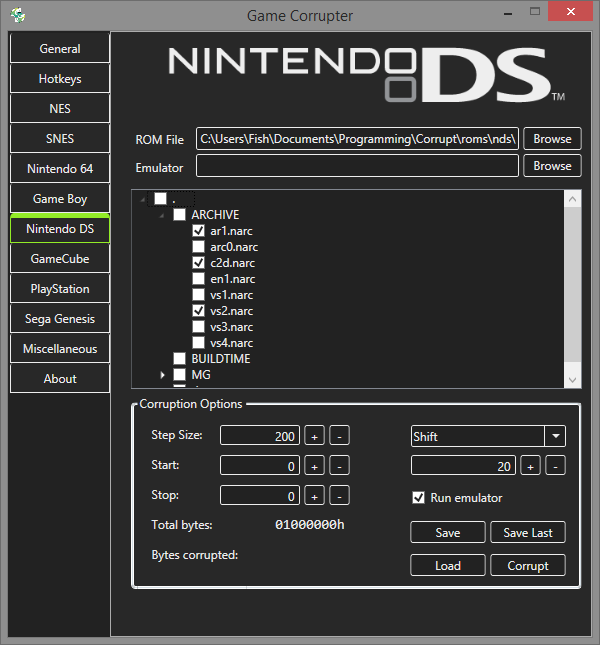Click the Load button

(448, 565)
